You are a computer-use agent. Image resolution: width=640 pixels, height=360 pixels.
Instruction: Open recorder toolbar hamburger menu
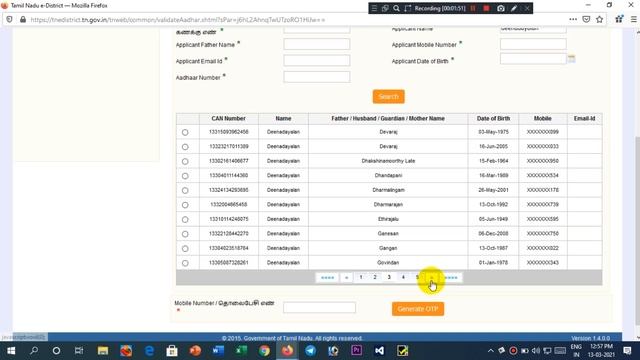[374, 8]
